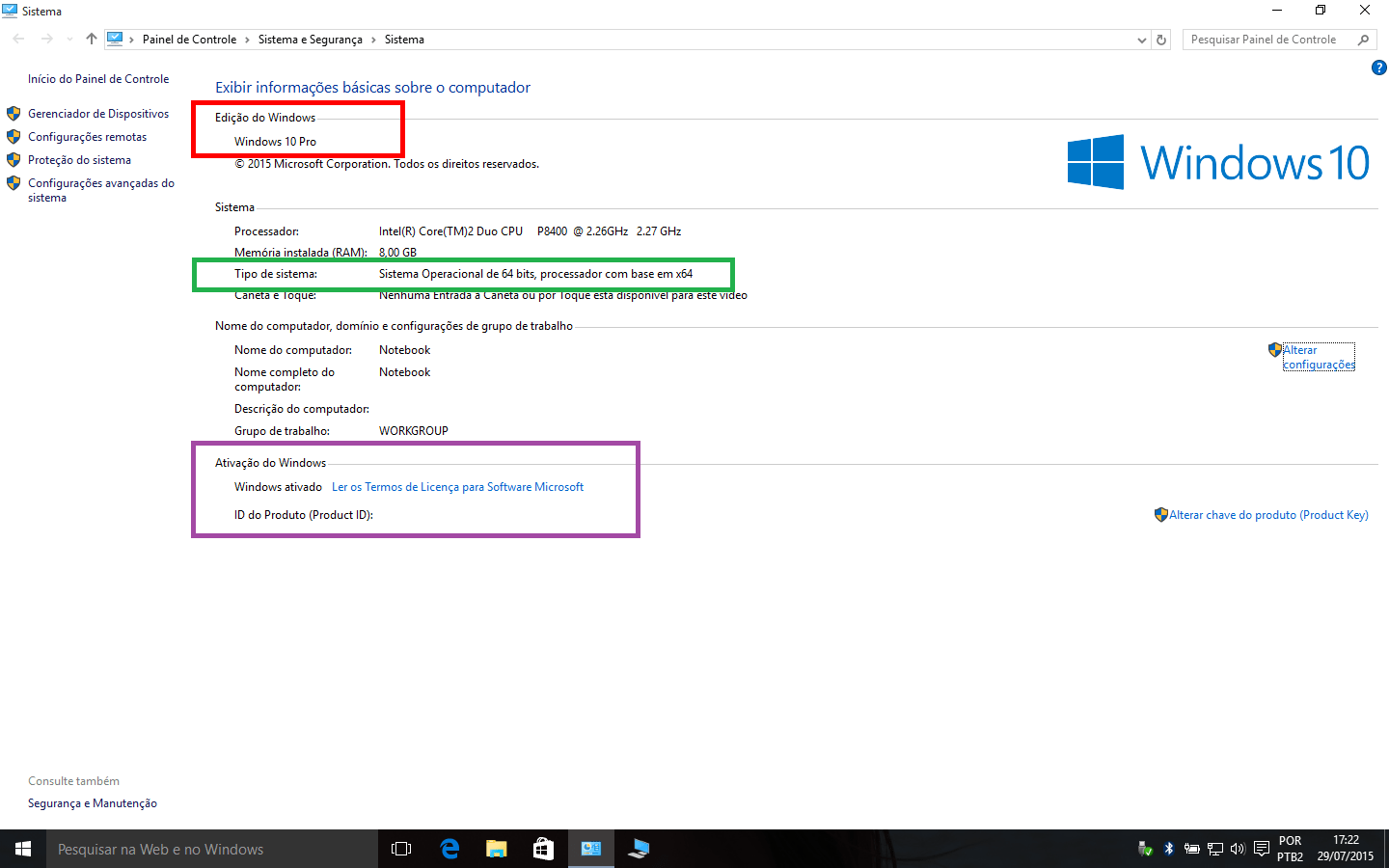Click the computer icon in the address bar

(x=115, y=39)
